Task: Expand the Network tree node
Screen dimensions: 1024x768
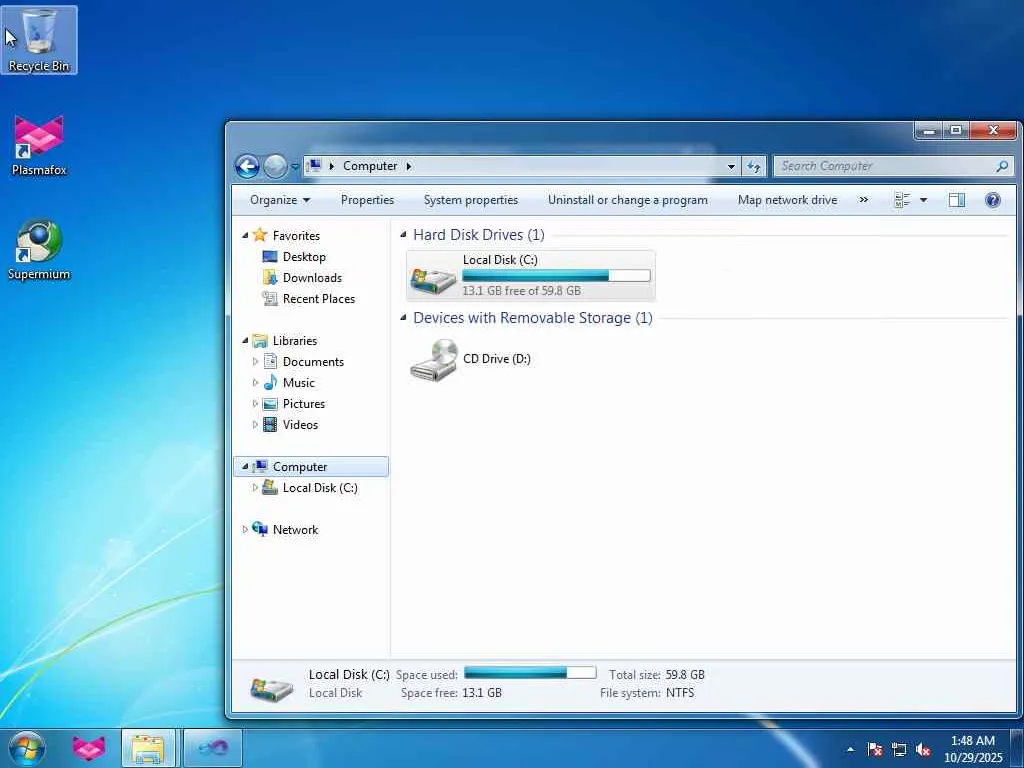Action: 246,530
